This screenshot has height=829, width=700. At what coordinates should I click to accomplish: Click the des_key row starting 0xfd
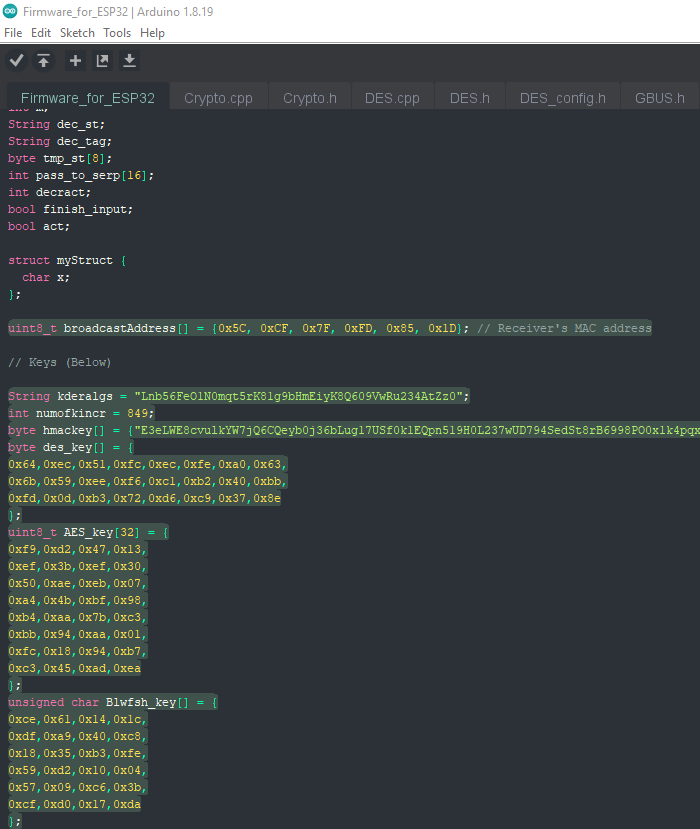[144, 498]
